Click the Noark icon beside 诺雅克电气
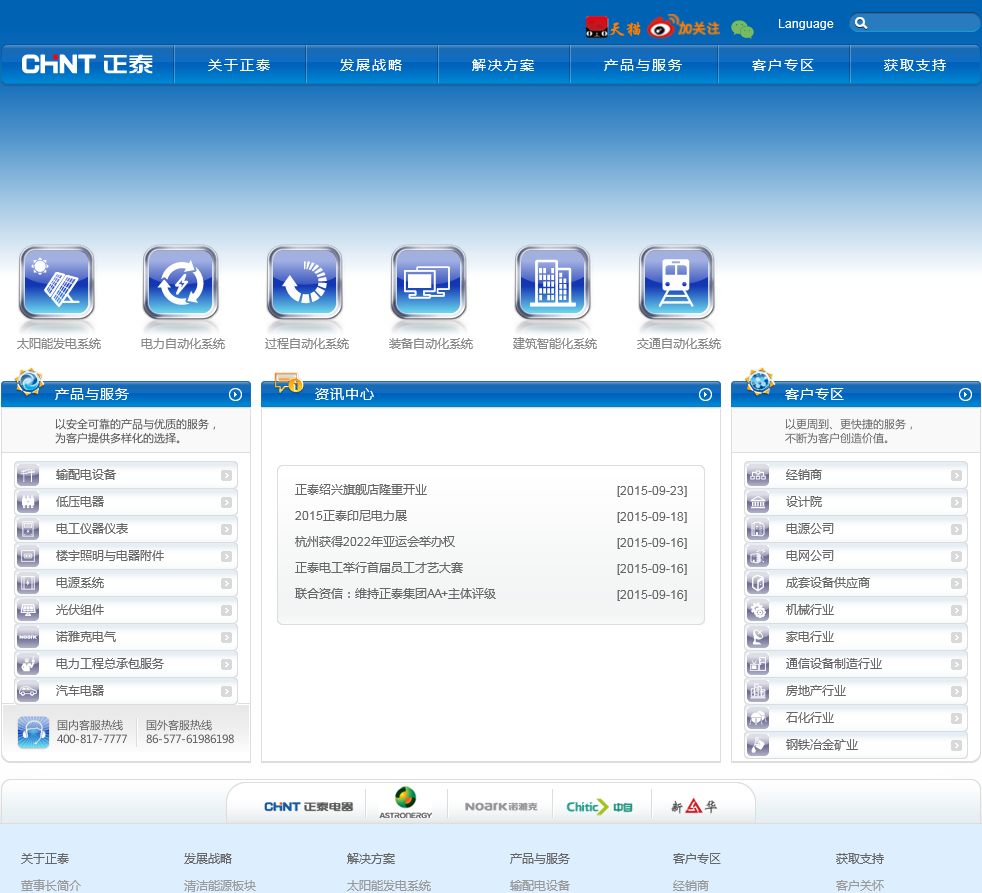982x893 pixels. [x=28, y=637]
